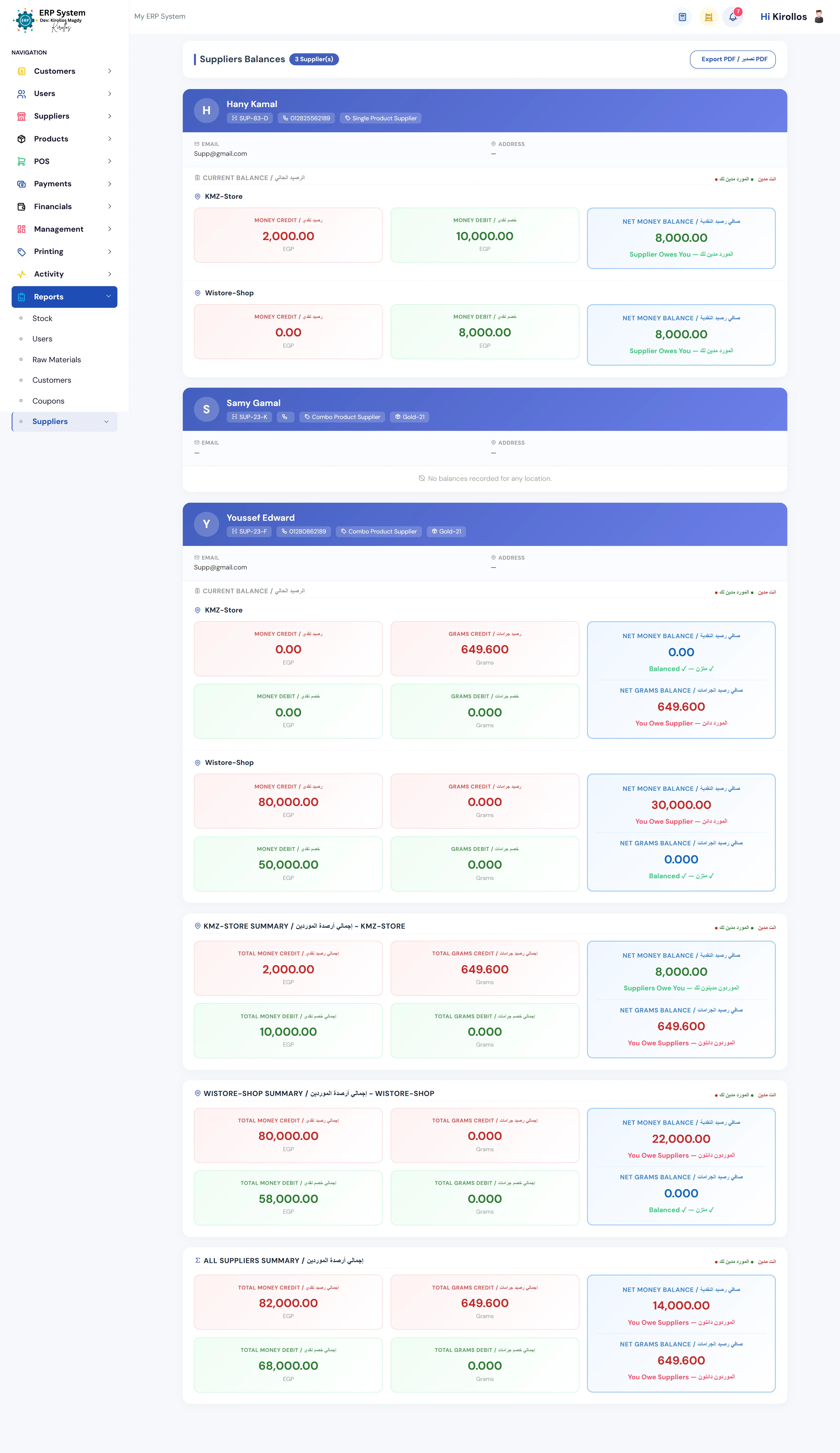Viewport: 840px width, 1453px height.
Task: Click the 30,000.00 net money balance value
Action: tap(681, 805)
